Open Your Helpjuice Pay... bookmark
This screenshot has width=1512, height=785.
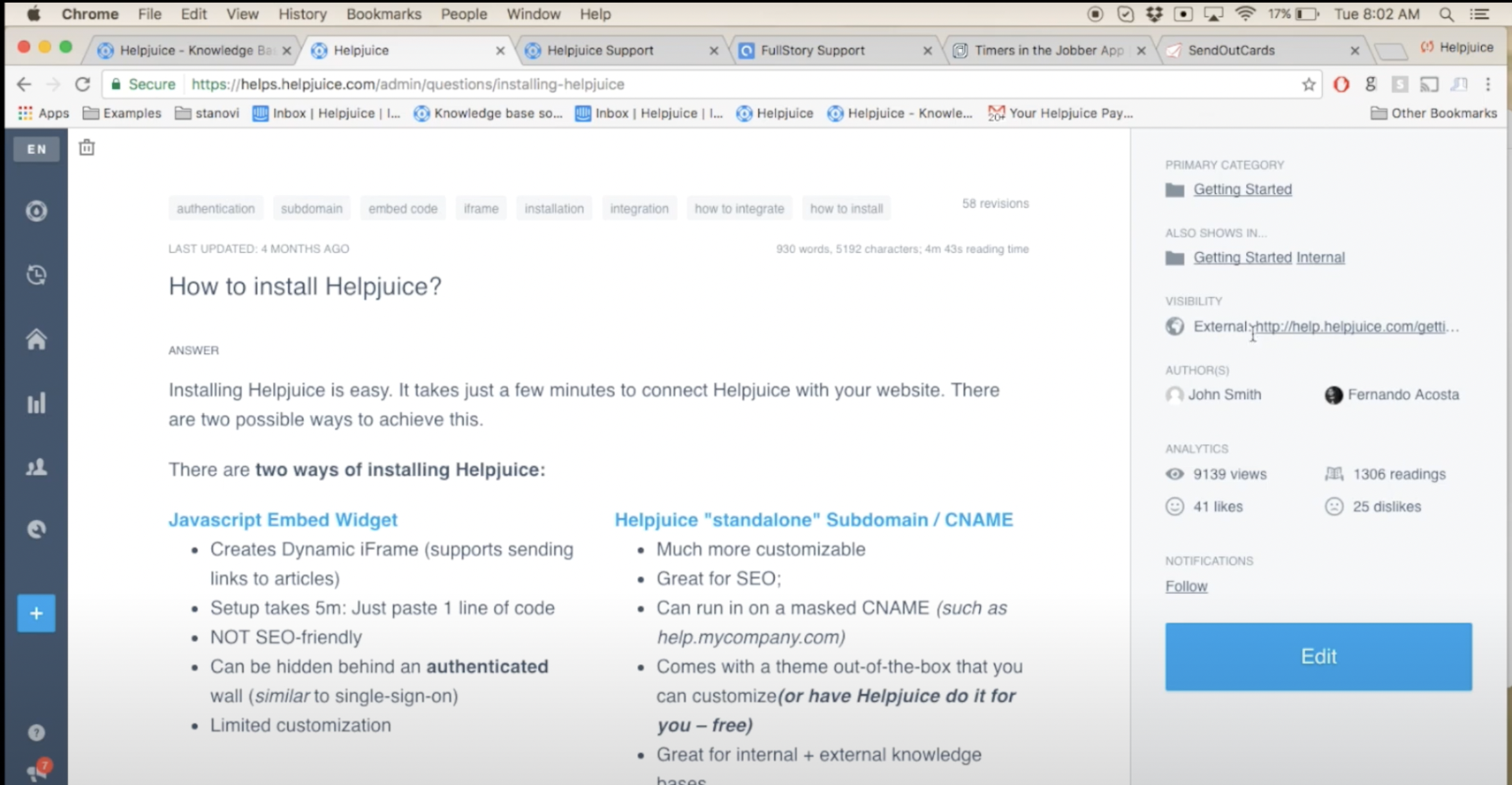coord(1061,113)
